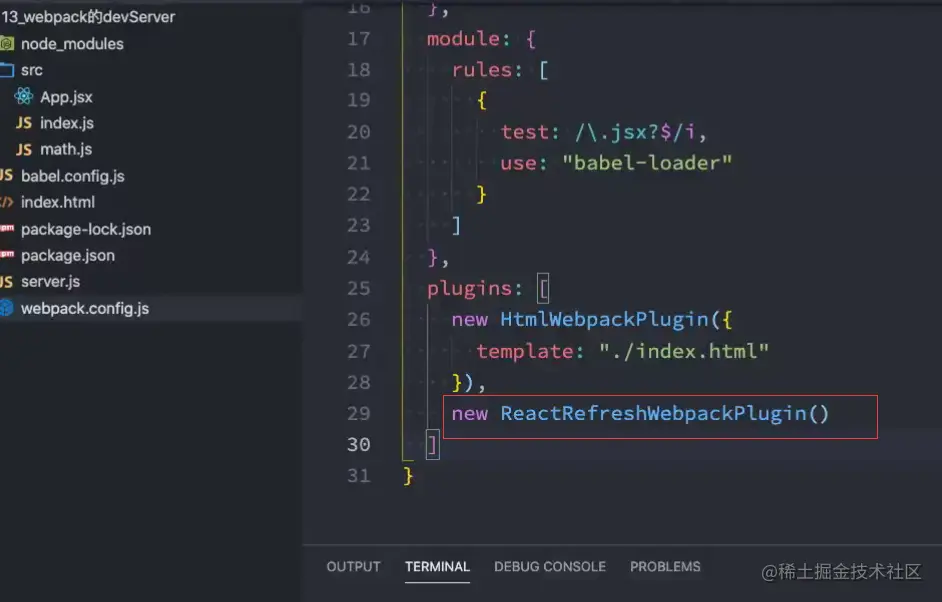Click the "template" property on line 27
The image size is (942, 602).
pos(524,351)
